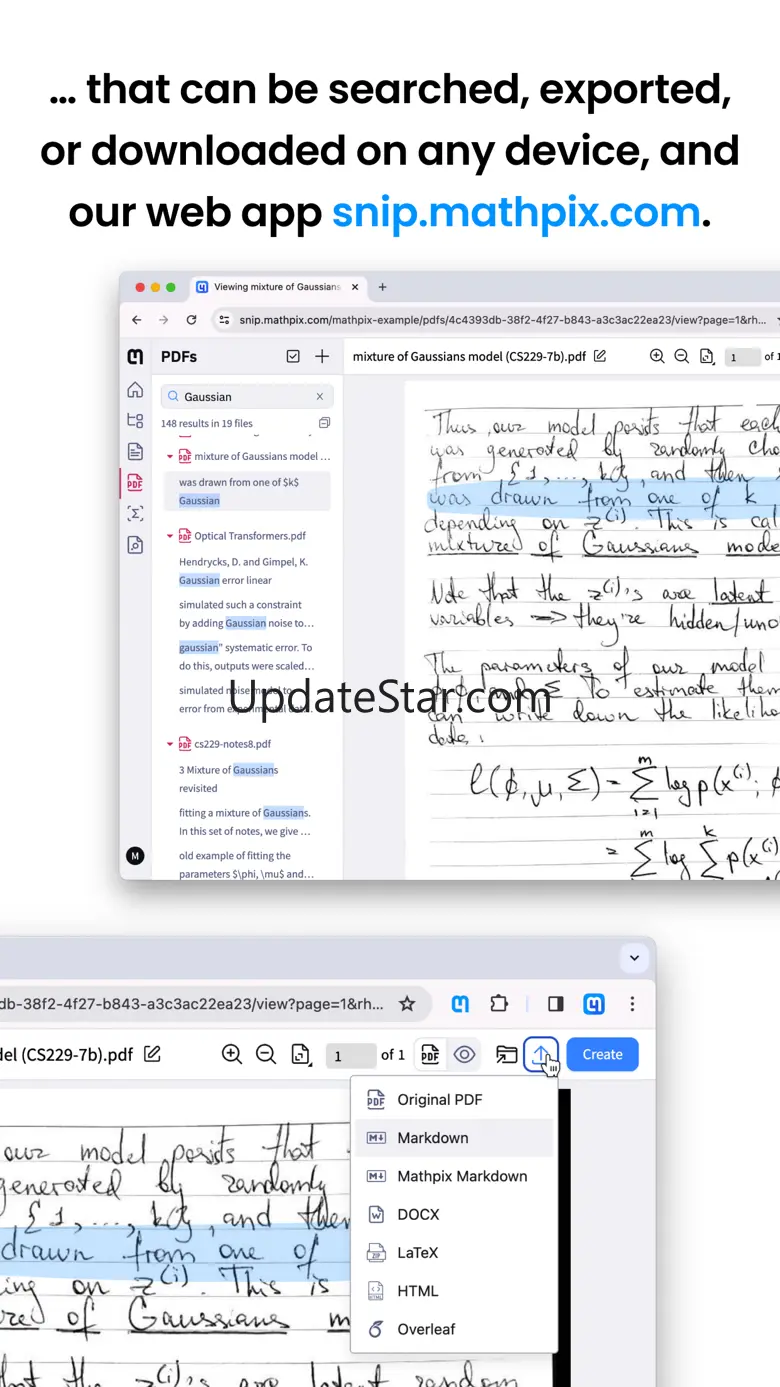This screenshot has height=1387, width=780.
Task: Open result 'old example of fitting the'
Action: coord(235,856)
